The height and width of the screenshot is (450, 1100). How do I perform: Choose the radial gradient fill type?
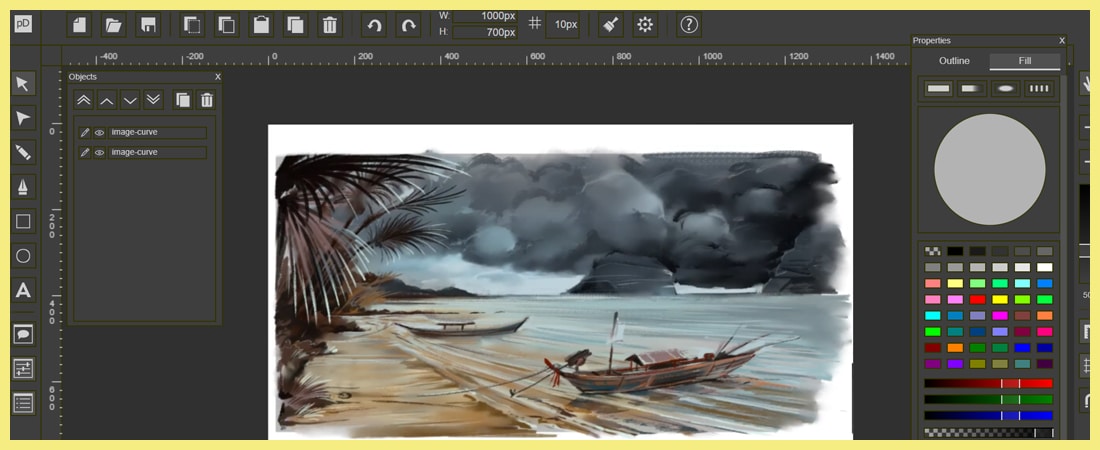coord(1005,88)
